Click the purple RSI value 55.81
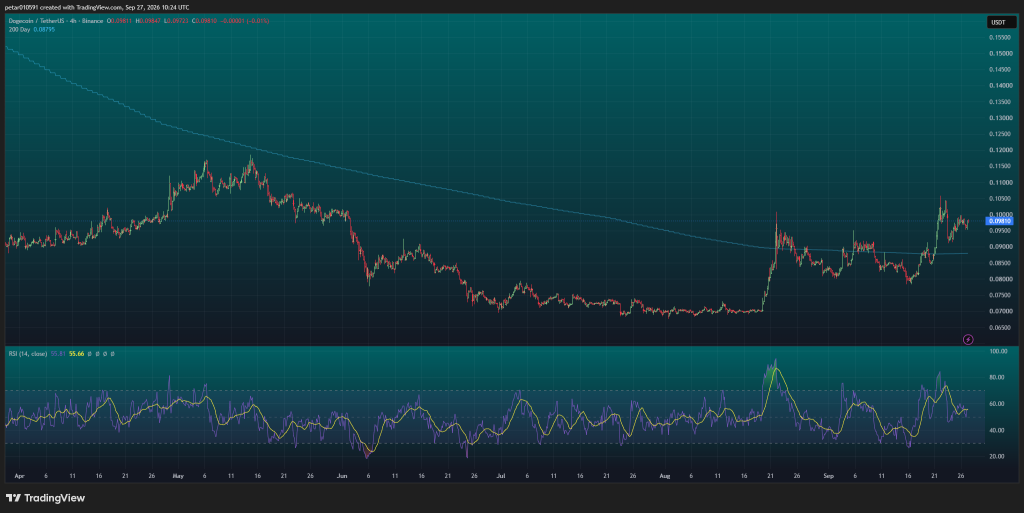 pos(57,354)
